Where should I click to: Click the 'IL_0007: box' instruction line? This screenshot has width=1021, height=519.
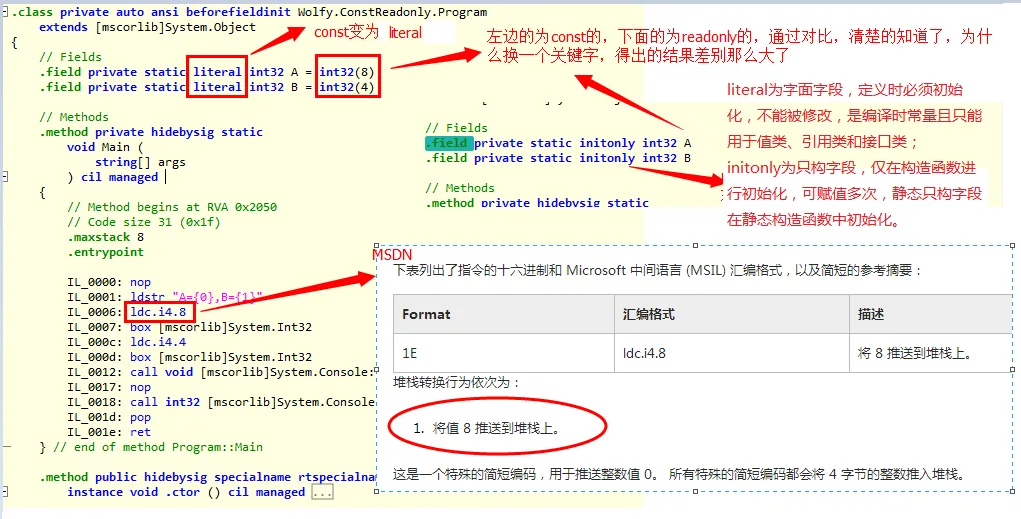(x=189, y=328)
